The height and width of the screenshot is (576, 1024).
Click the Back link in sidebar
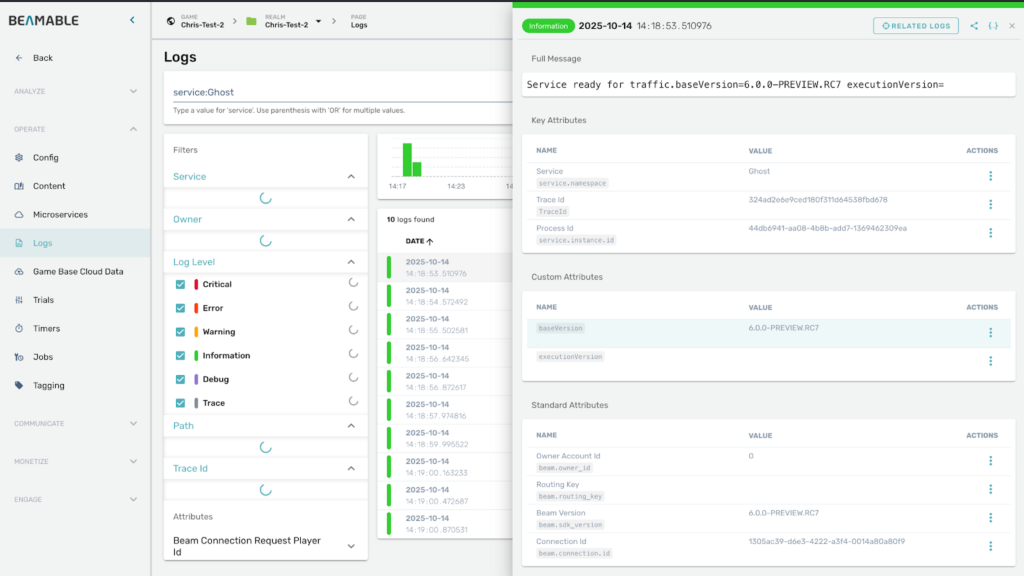coord(42,58)
